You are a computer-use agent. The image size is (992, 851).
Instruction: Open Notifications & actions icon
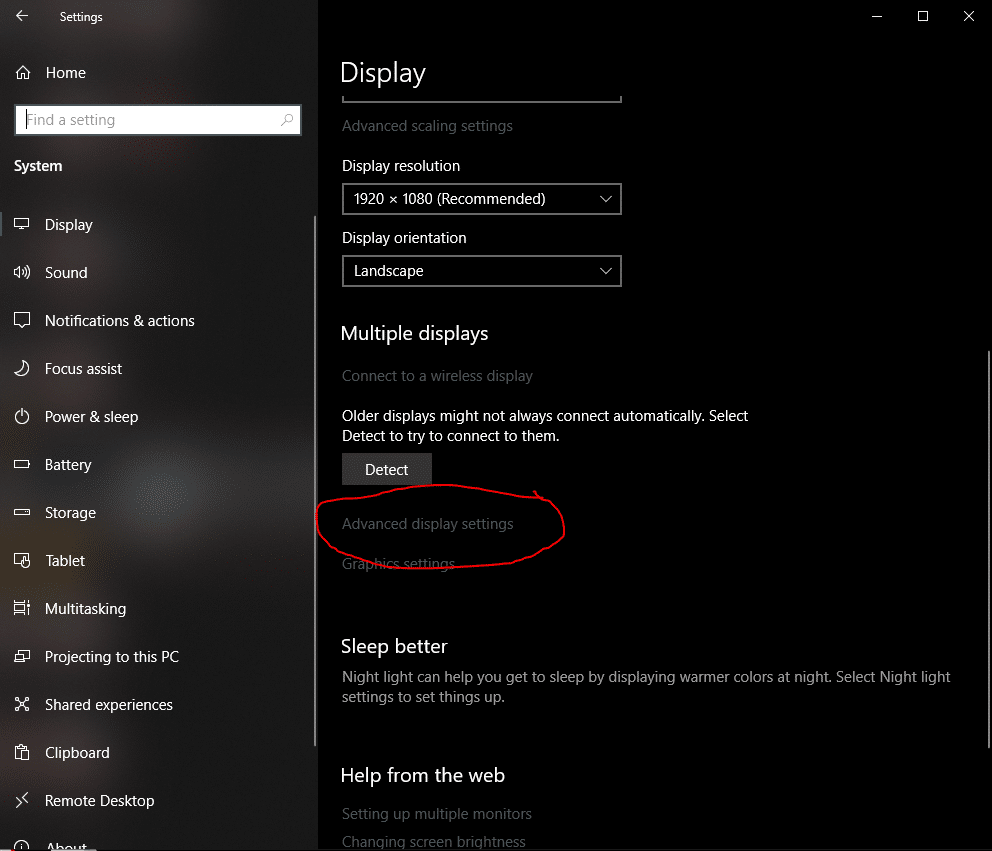22,321
